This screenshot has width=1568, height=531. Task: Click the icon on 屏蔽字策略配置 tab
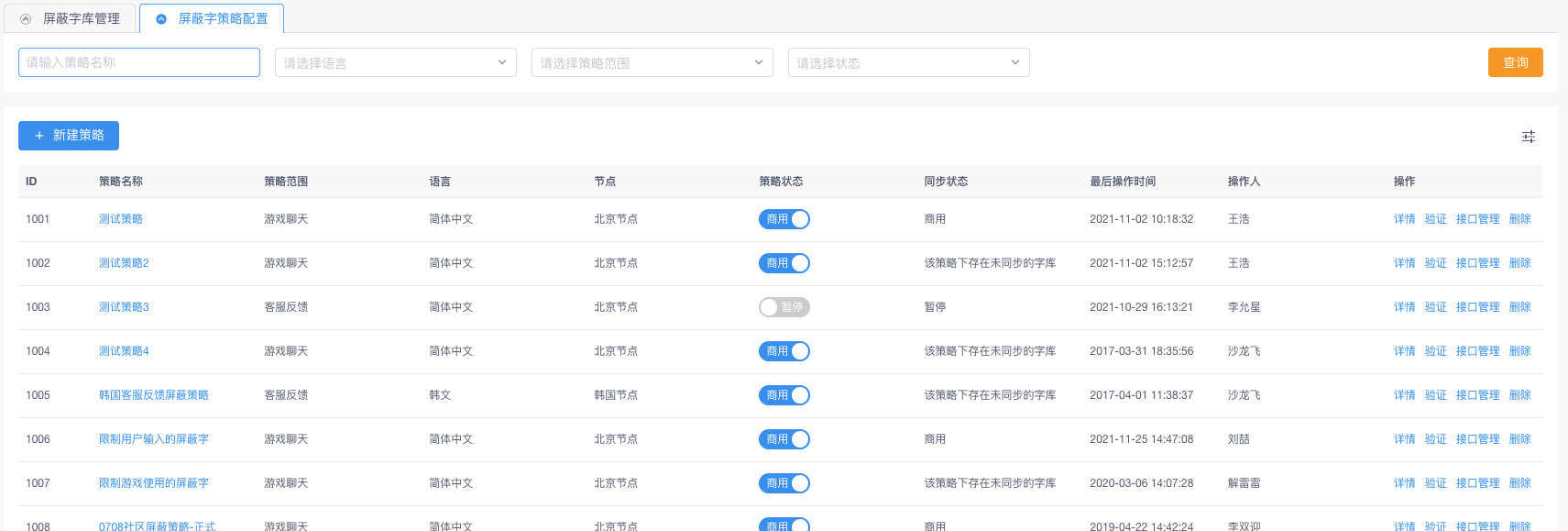161,19
